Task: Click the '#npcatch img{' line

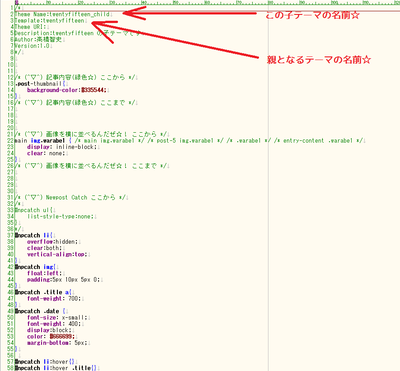Action: (x=35, y=267)
